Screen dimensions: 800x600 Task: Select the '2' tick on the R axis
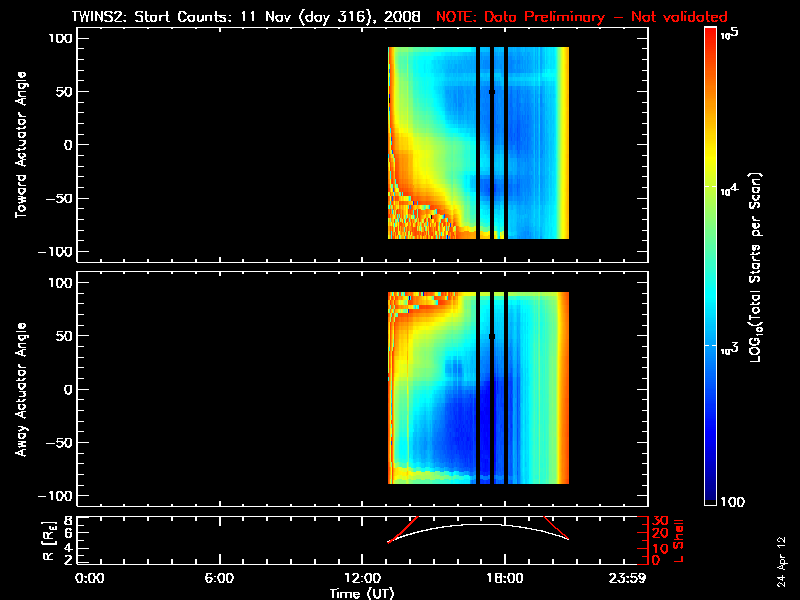[x=66, y=560]
